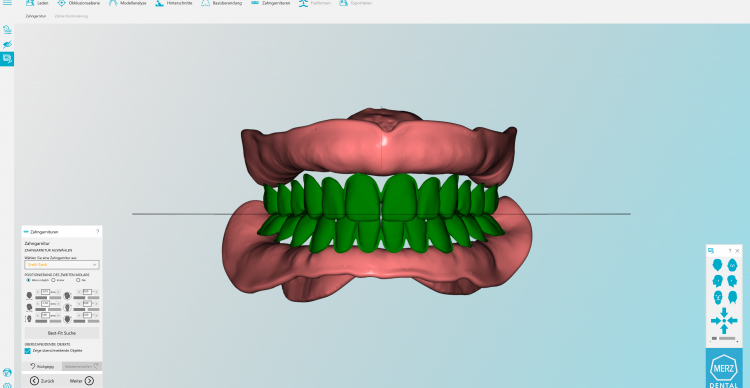The height and width of the screenshot is (388, 750).
Task: Select the Okklusionsebene step icon
Action: 62,3
